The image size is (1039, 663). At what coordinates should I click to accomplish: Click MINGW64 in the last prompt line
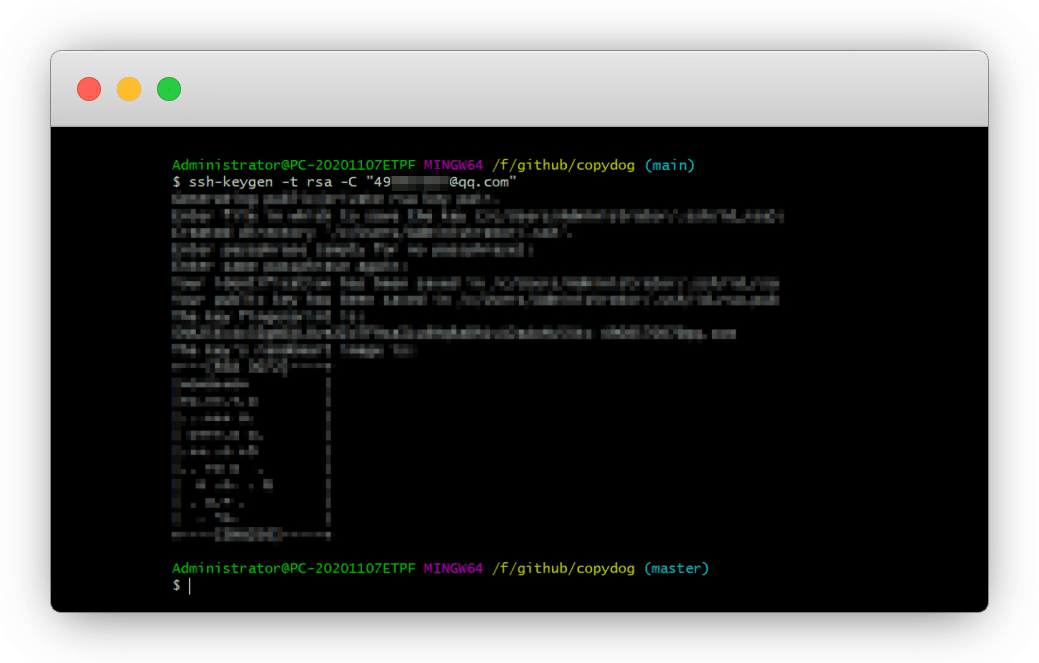(x=453, y=568)
